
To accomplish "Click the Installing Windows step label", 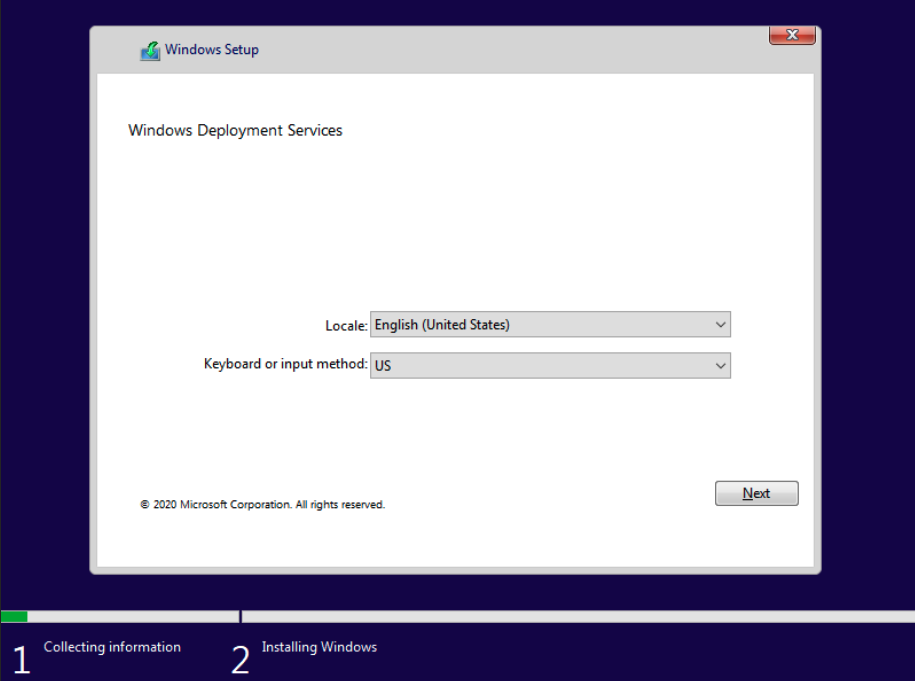I will (x=319, y=647).
